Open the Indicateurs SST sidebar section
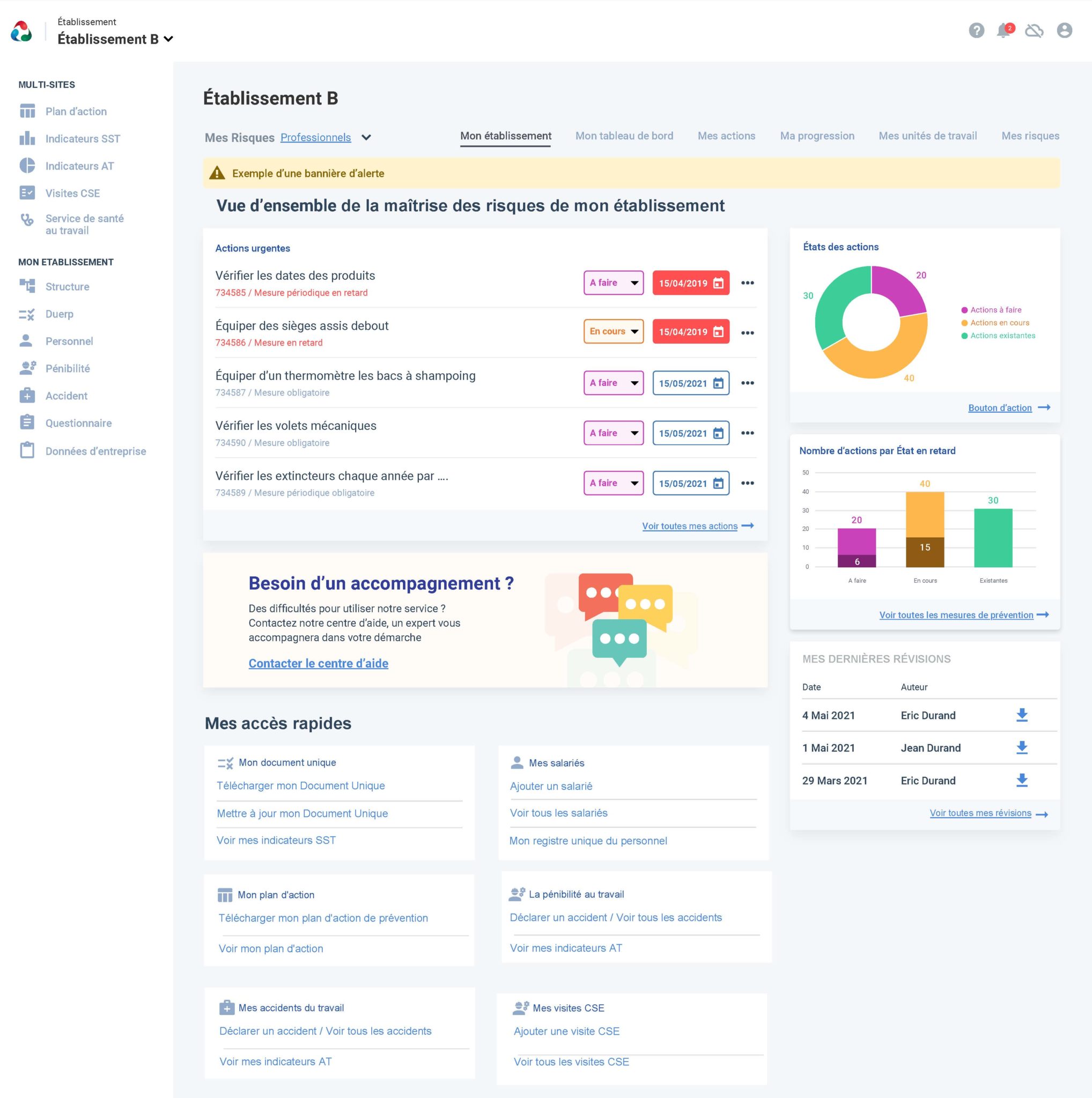The image size is (1092, 1098). coord(83,138)
